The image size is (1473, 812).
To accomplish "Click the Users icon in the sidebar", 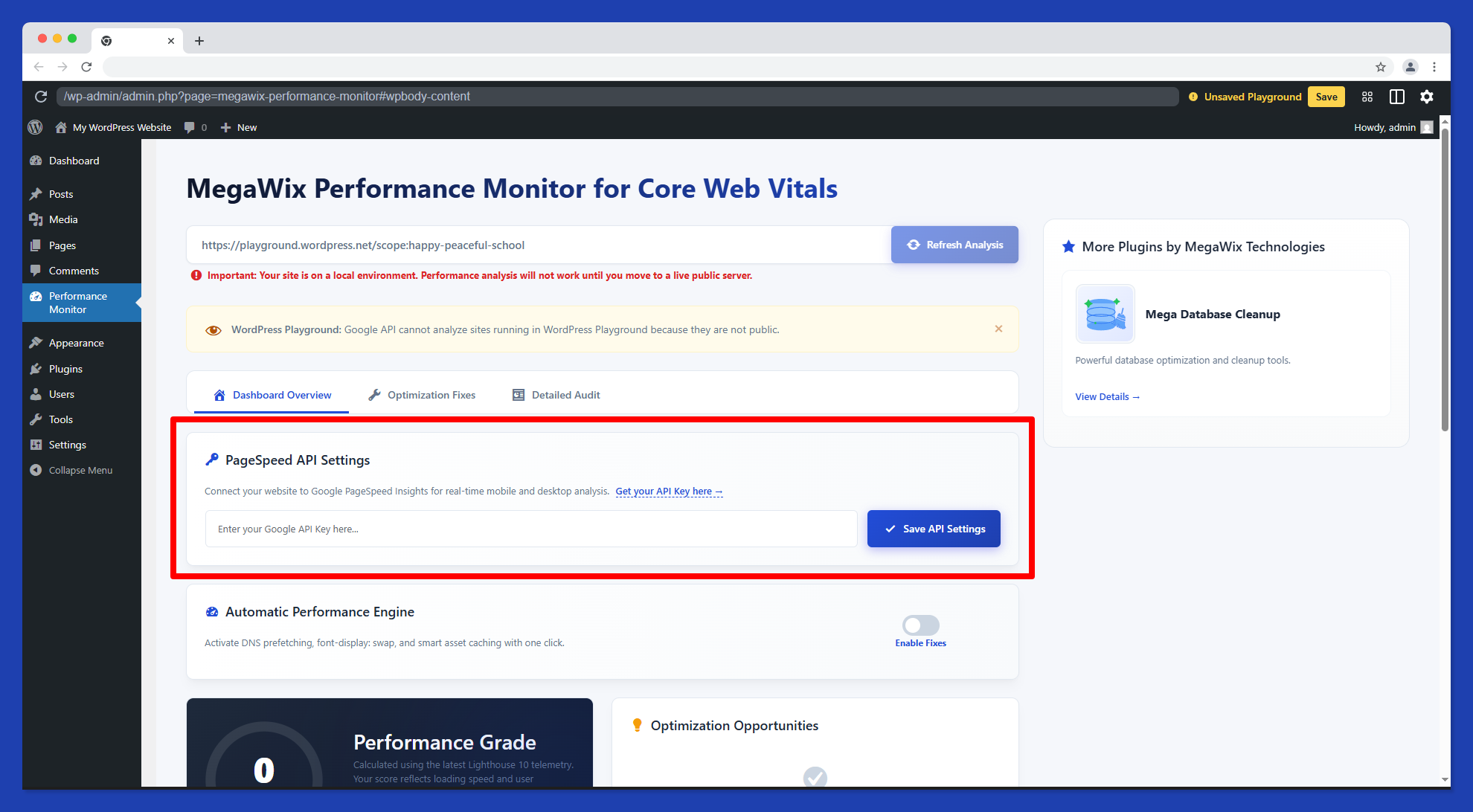I will click(x=36, y=393).
